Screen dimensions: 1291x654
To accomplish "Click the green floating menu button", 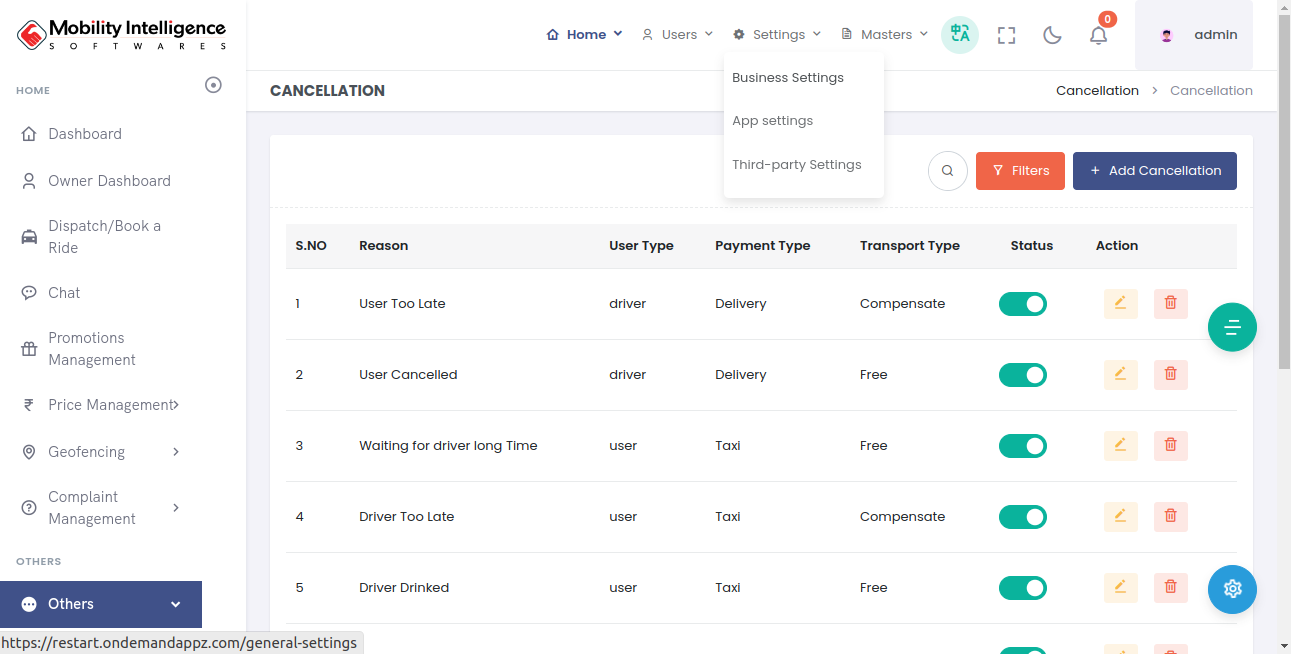I will [1232, 327].
